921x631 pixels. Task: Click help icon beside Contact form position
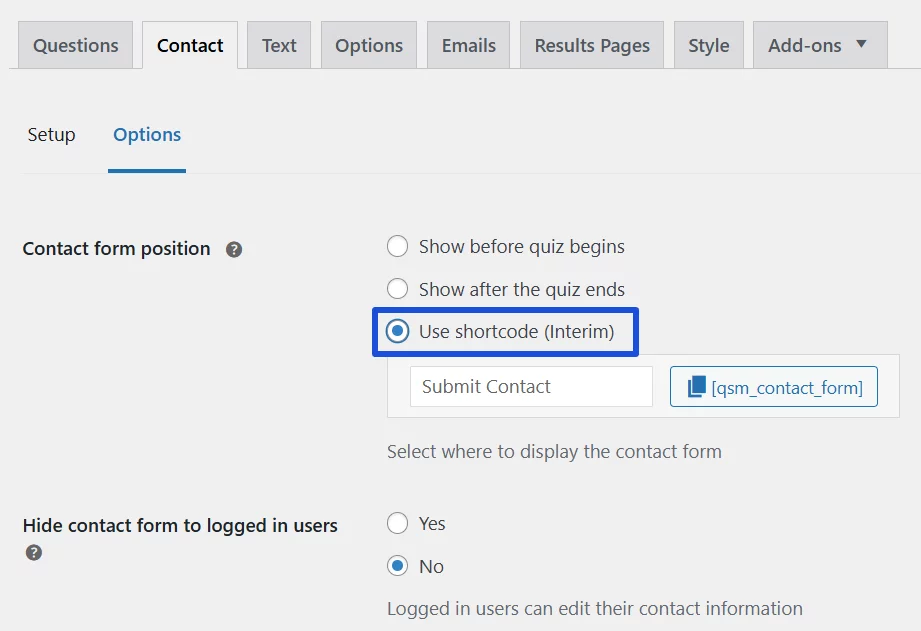[234, 250]
